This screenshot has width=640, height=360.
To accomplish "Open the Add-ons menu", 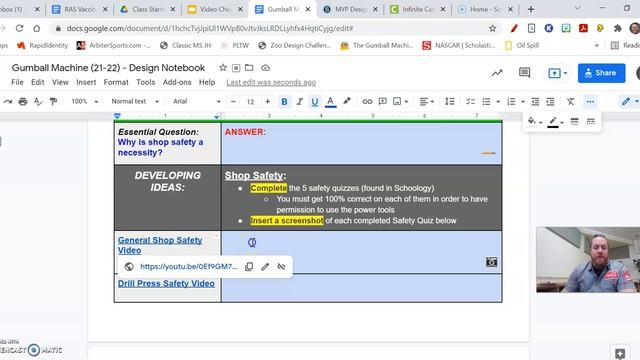I will pyautogui.click(x=177, y=82).
